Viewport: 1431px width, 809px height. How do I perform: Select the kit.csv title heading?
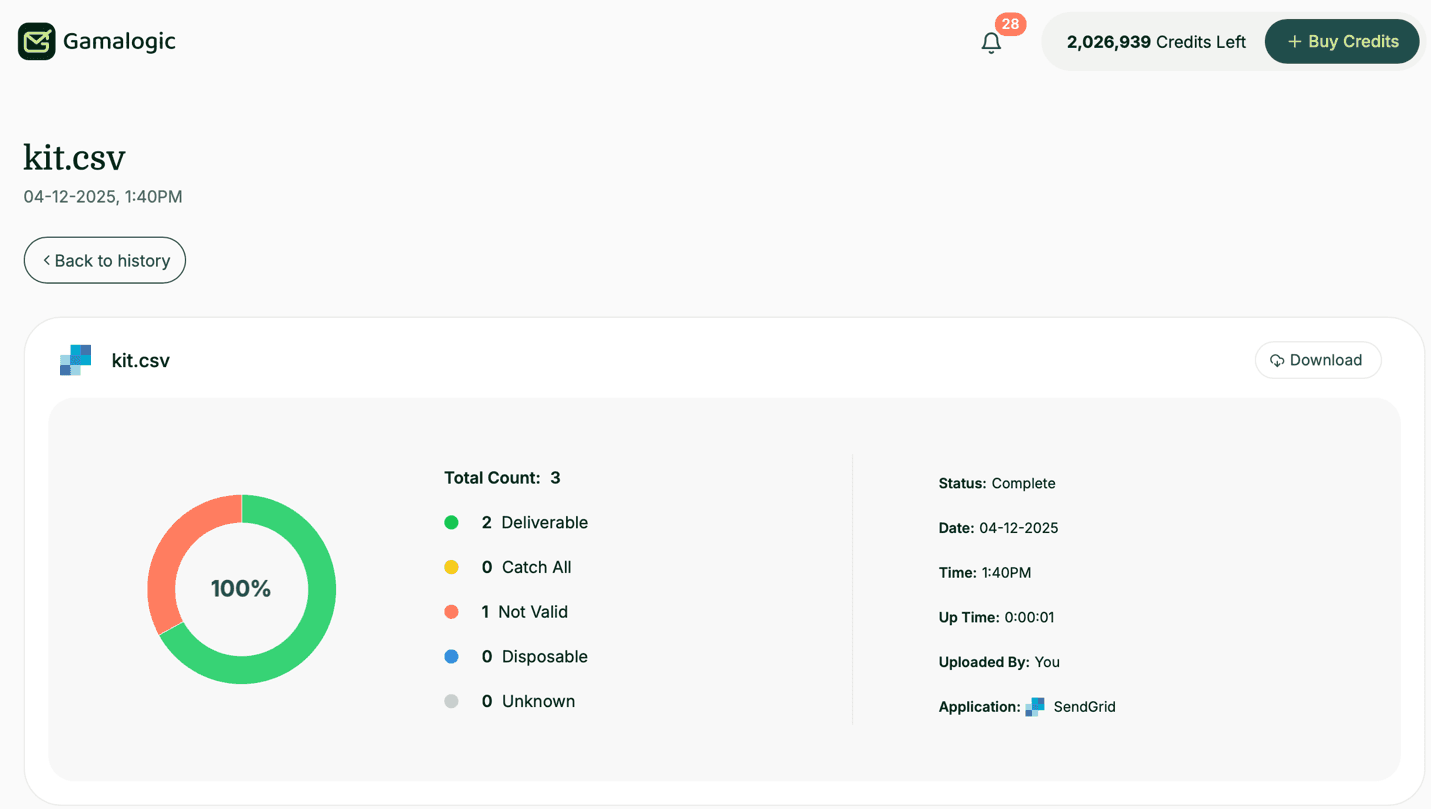pyautogui.click(x=74, y=157)
